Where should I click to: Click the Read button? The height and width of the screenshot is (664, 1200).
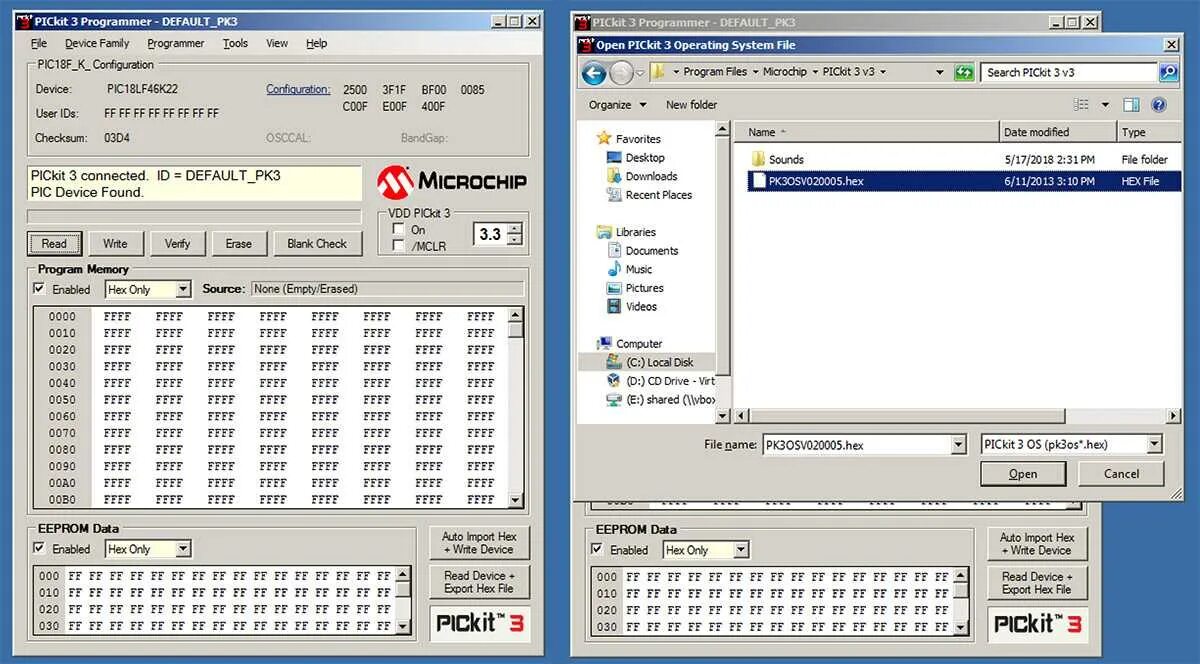[54, 243]
